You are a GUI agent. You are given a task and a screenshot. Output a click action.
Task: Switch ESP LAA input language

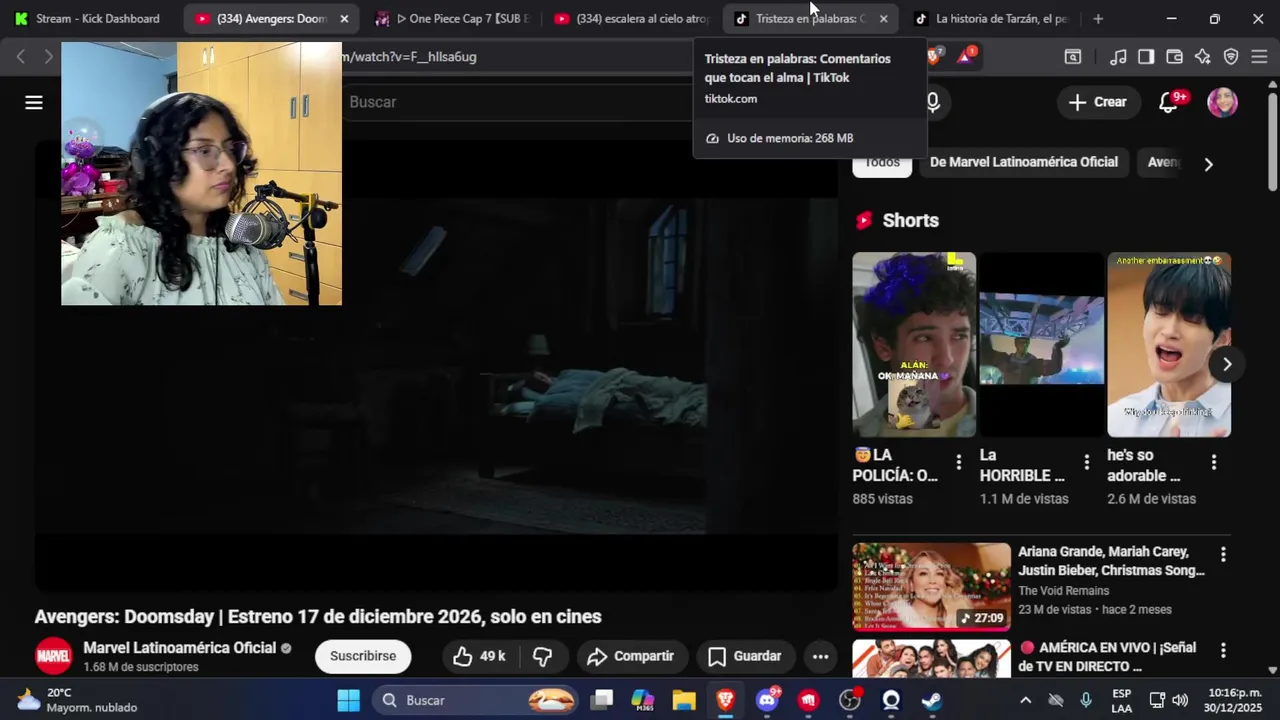click(1122, 700)
